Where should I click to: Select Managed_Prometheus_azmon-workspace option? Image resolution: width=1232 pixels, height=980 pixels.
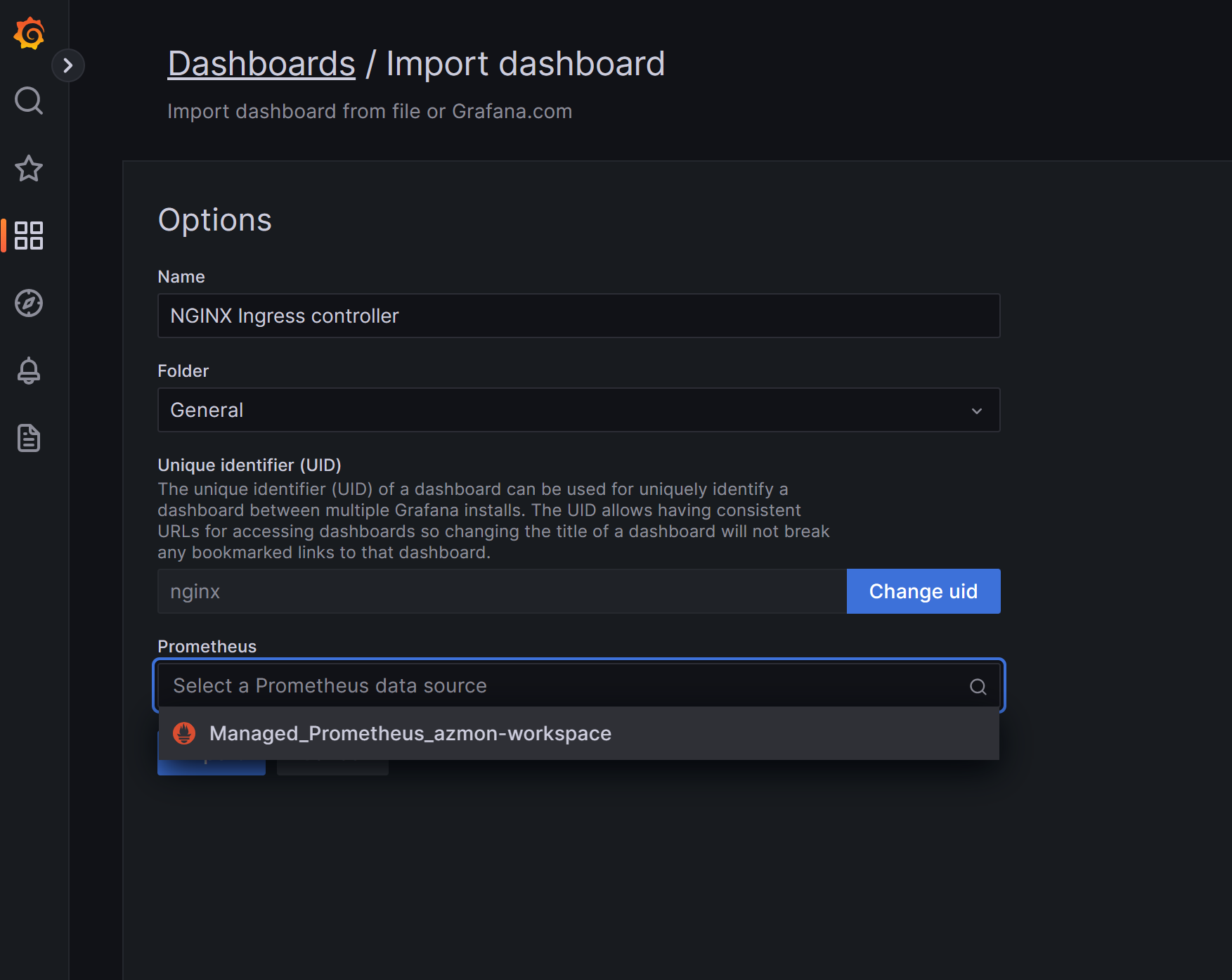(578, 733)
